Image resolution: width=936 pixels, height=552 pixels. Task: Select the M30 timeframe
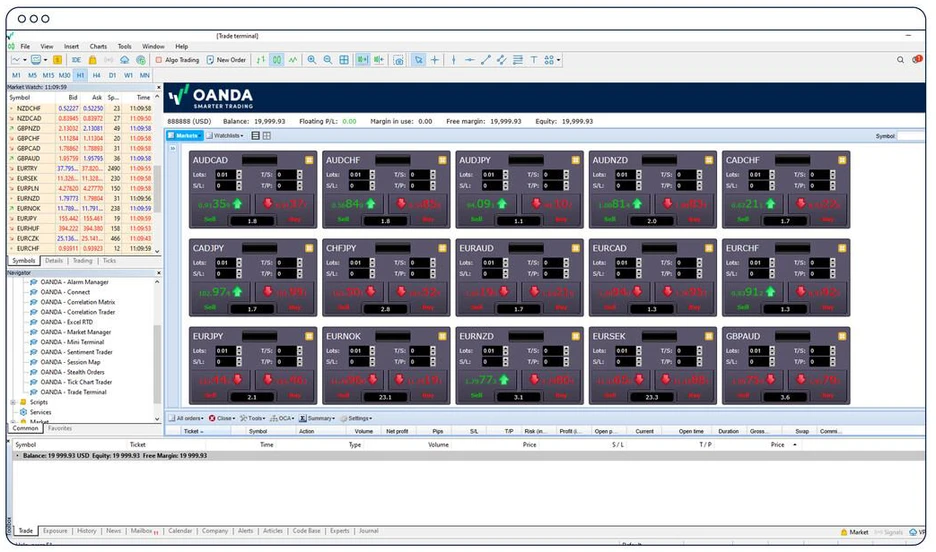click(64, 75)
